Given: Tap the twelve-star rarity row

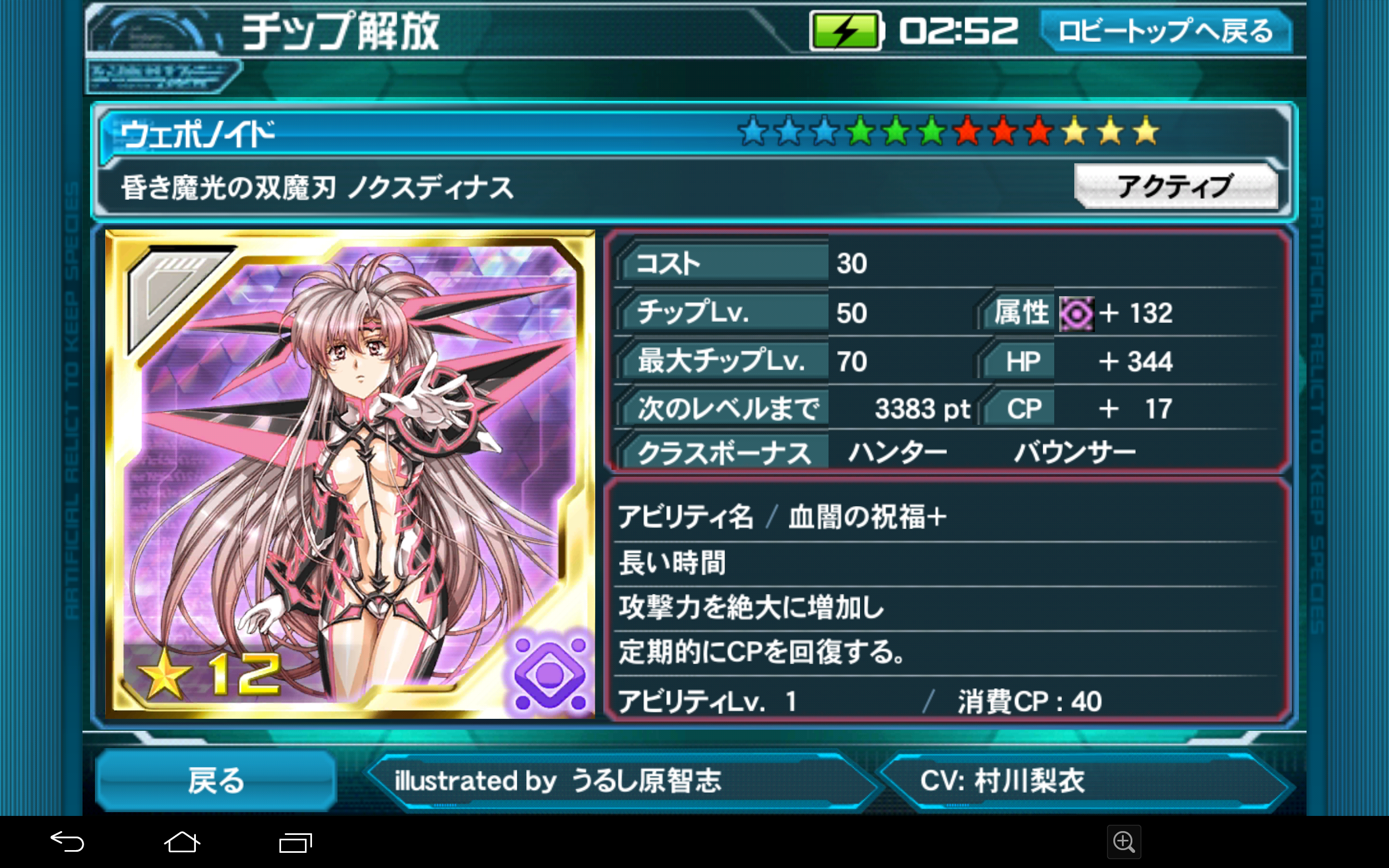Looking at the screenshot, I should (x=948, y=131).
